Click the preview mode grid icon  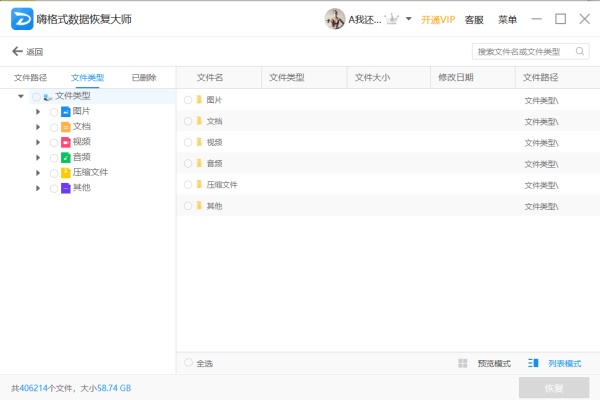pos(463,363)
